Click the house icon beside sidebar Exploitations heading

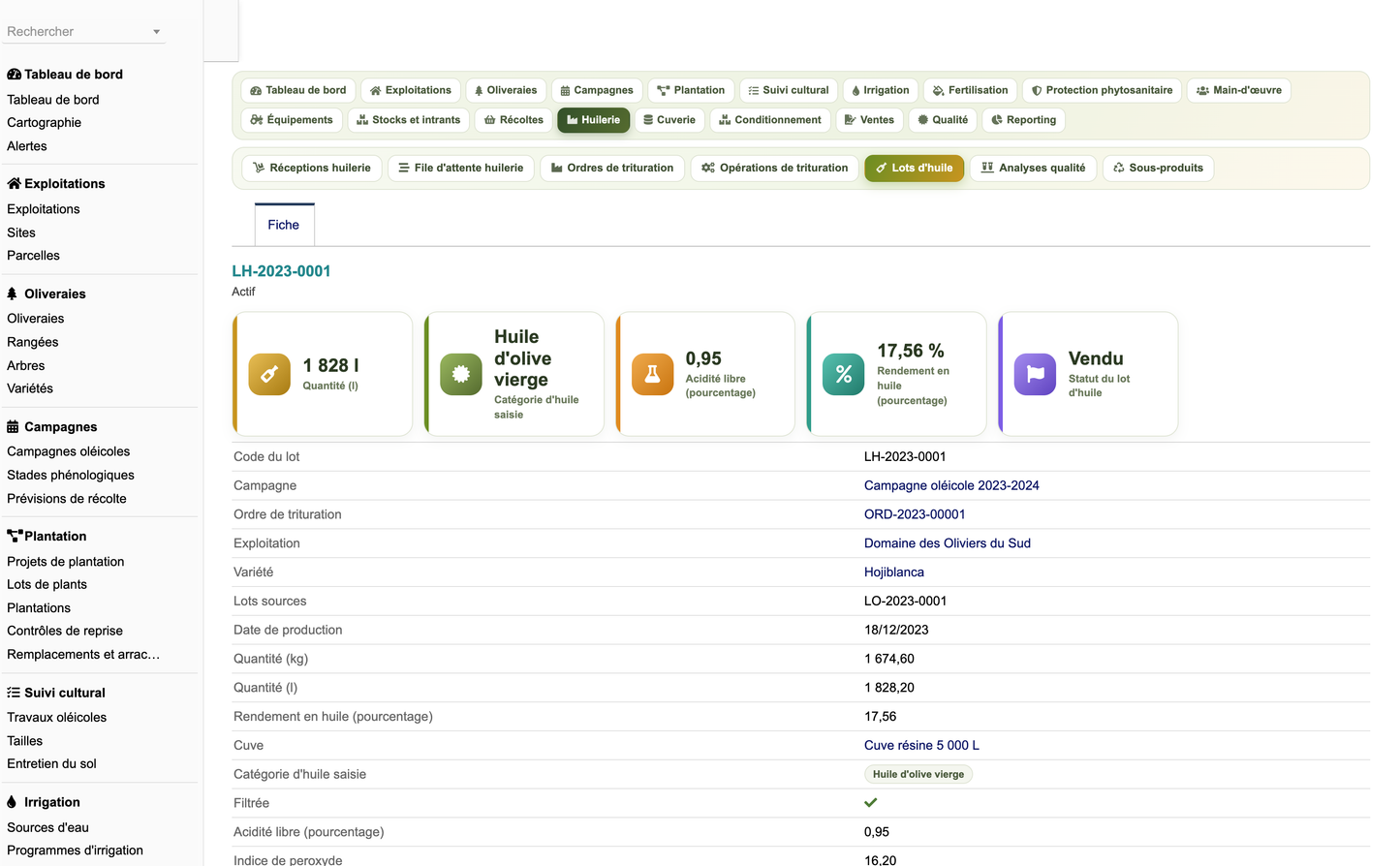(14, 183)
